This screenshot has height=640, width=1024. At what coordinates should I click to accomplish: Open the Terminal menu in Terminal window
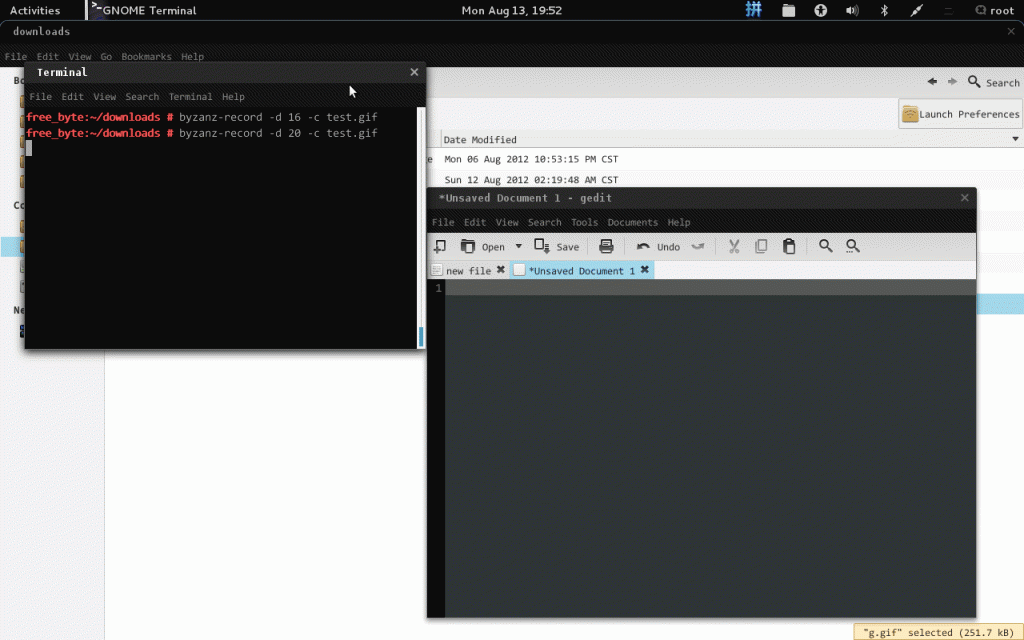tap(191, 97)
